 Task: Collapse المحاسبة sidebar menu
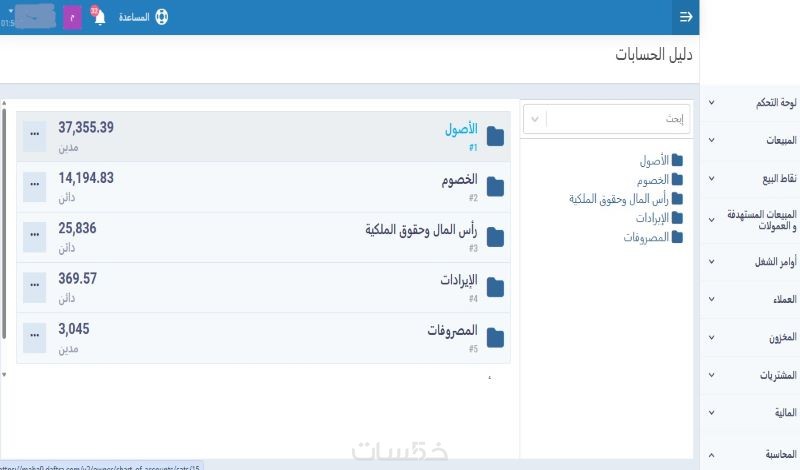point(751,454)
